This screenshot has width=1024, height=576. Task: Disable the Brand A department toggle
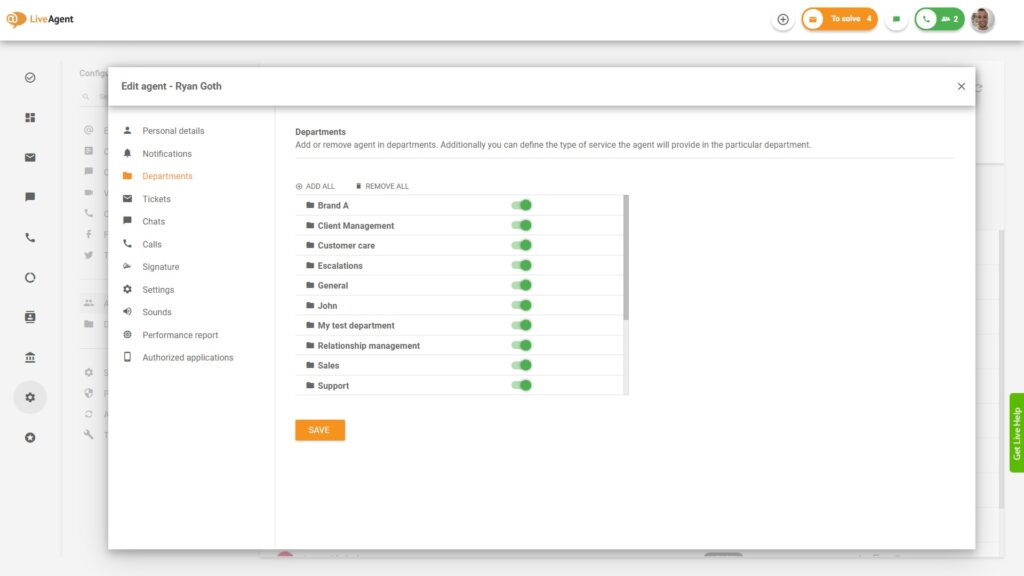click(x=521, y=205)
